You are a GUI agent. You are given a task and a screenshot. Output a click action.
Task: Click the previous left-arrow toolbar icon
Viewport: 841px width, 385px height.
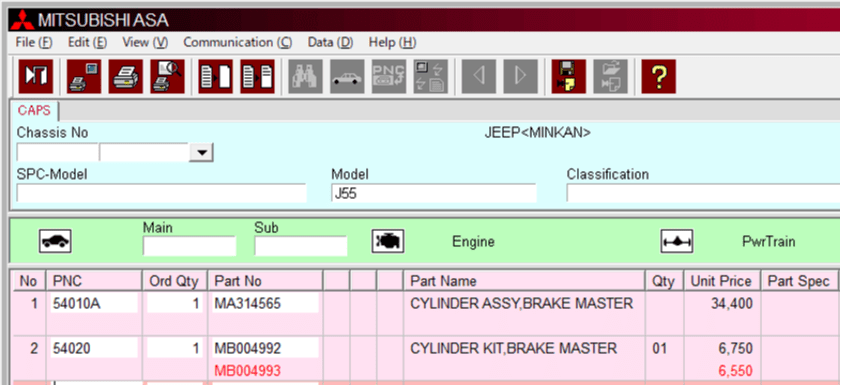point(479,76)
